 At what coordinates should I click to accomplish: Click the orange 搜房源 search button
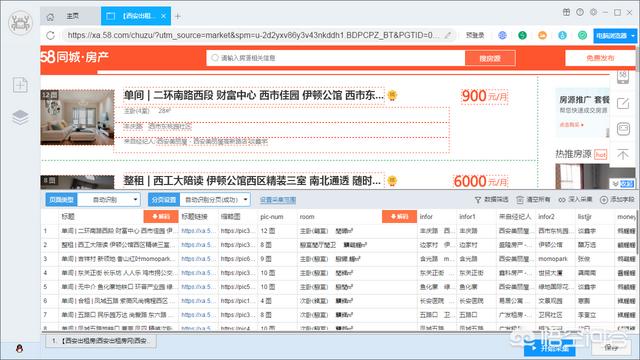pyautogui.click(x=490, y=58)
